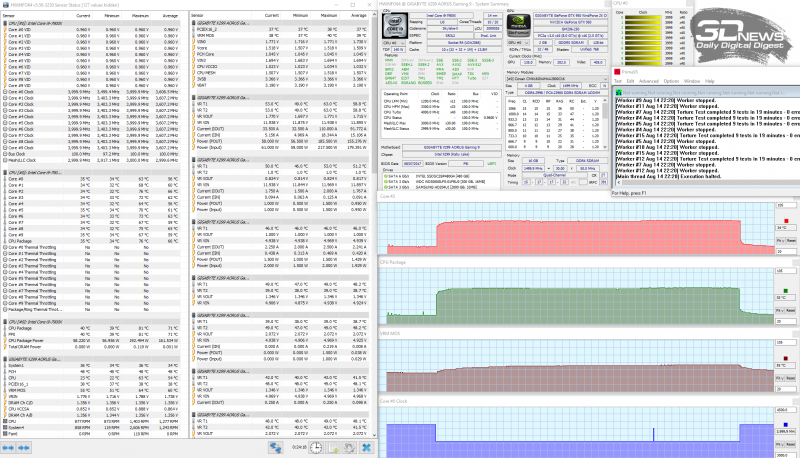Select the VRM MOS row in right panel
800x458 pixels.
(x=281, y=36)
